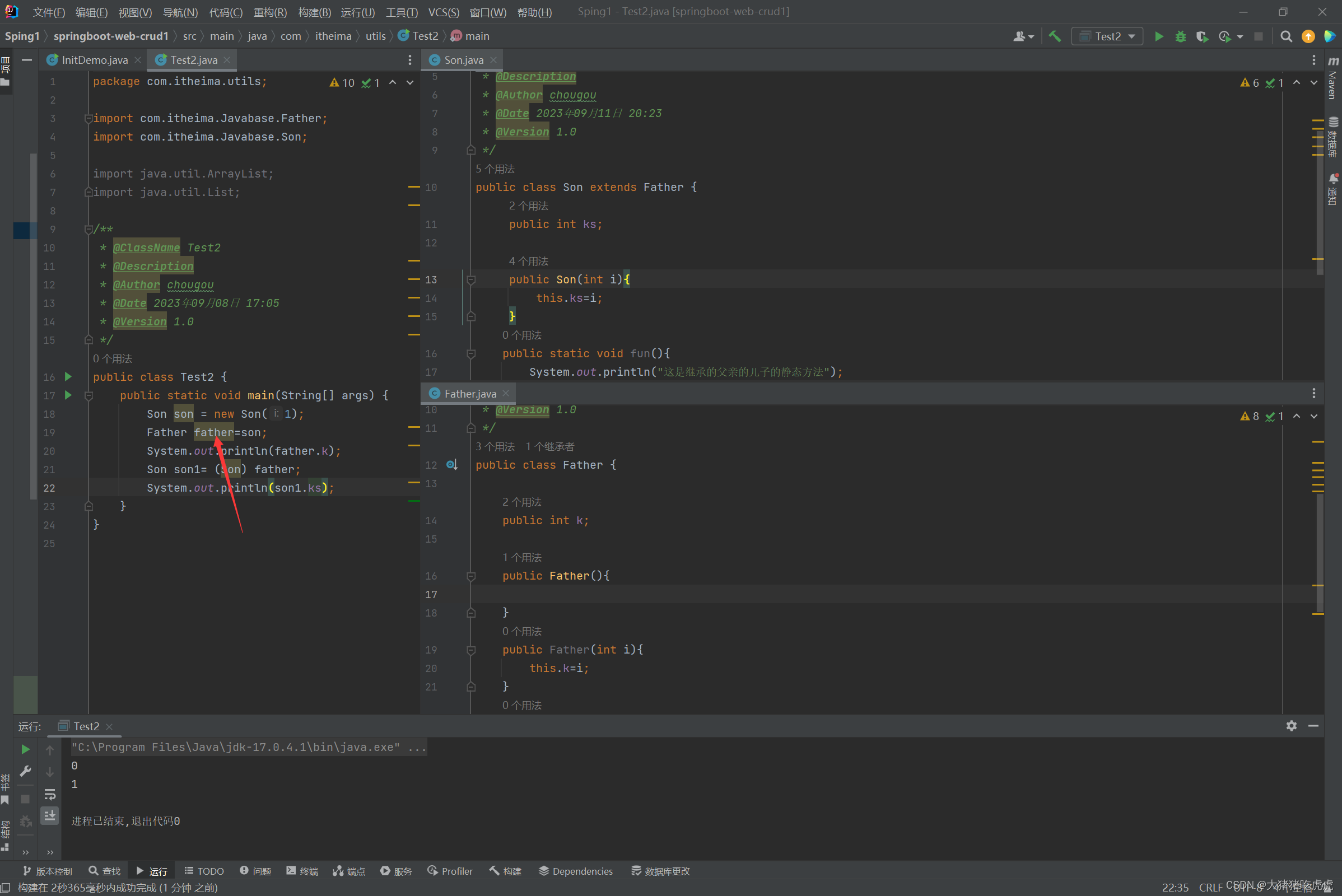Click the orange update arrow icon
Image resolution: width=1342 pixels, height=896 pixels.
click(1308, 36)
